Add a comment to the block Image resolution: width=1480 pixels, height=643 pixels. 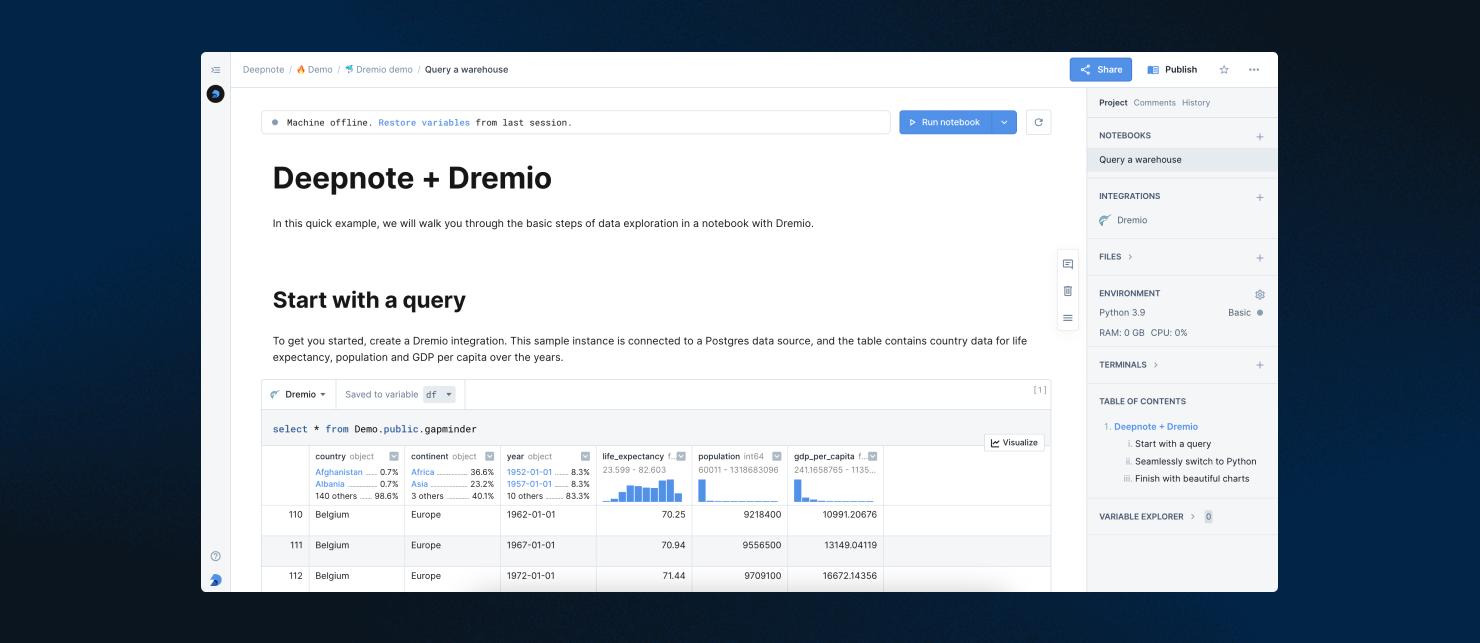tap(1068, 264)
